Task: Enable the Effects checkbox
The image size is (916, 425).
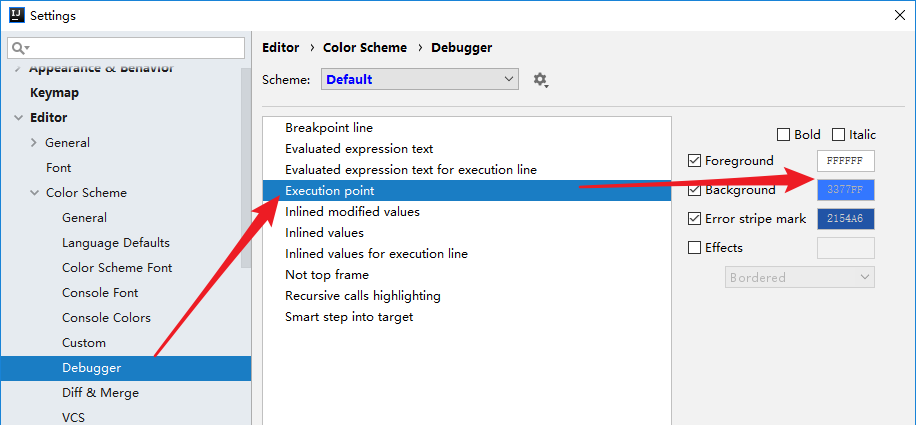Action: click(x=695, y=248)
